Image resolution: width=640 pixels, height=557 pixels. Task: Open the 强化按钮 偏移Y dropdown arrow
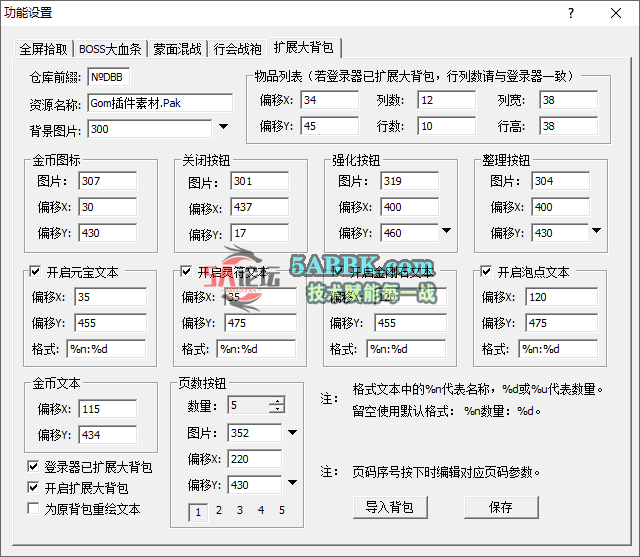click(446, 231)
